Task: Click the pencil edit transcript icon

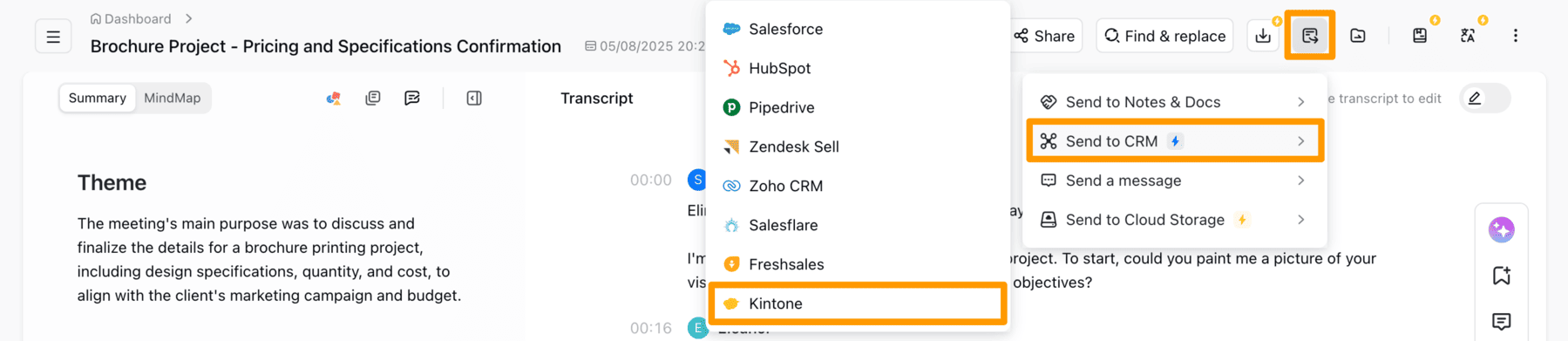Action: tap(1475, 99)
